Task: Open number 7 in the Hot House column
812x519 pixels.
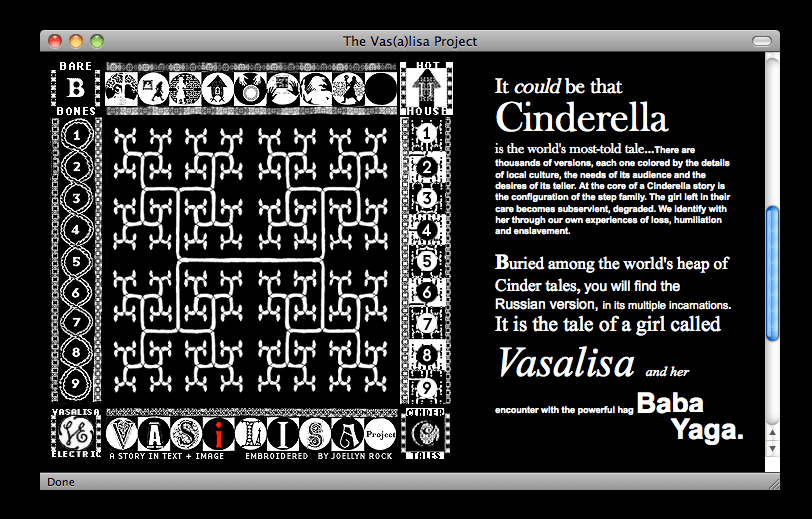Action: tap(426, 324)
